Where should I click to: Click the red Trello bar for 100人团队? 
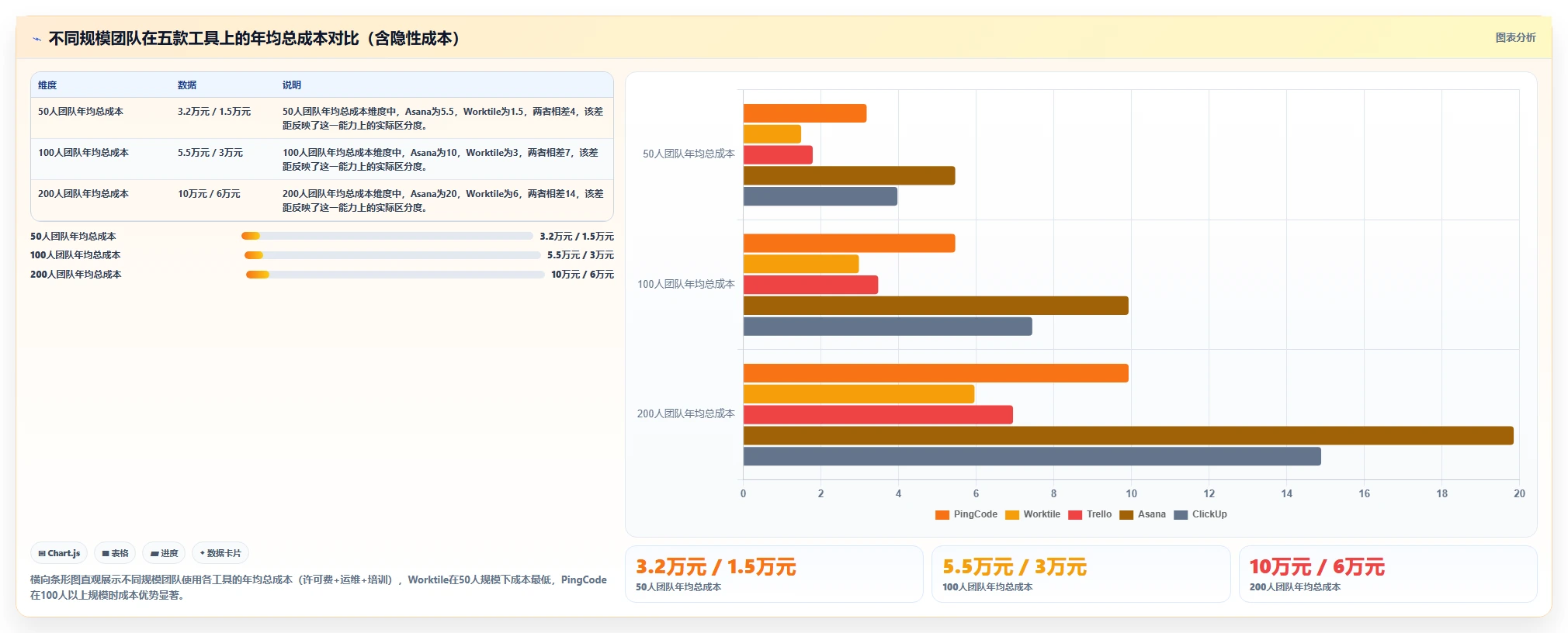tap(810, 285)
